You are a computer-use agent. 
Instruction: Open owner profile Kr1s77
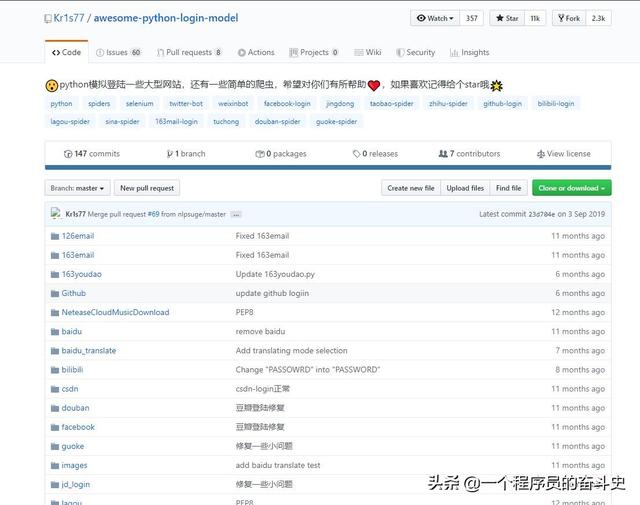click(x=69, y=18)
